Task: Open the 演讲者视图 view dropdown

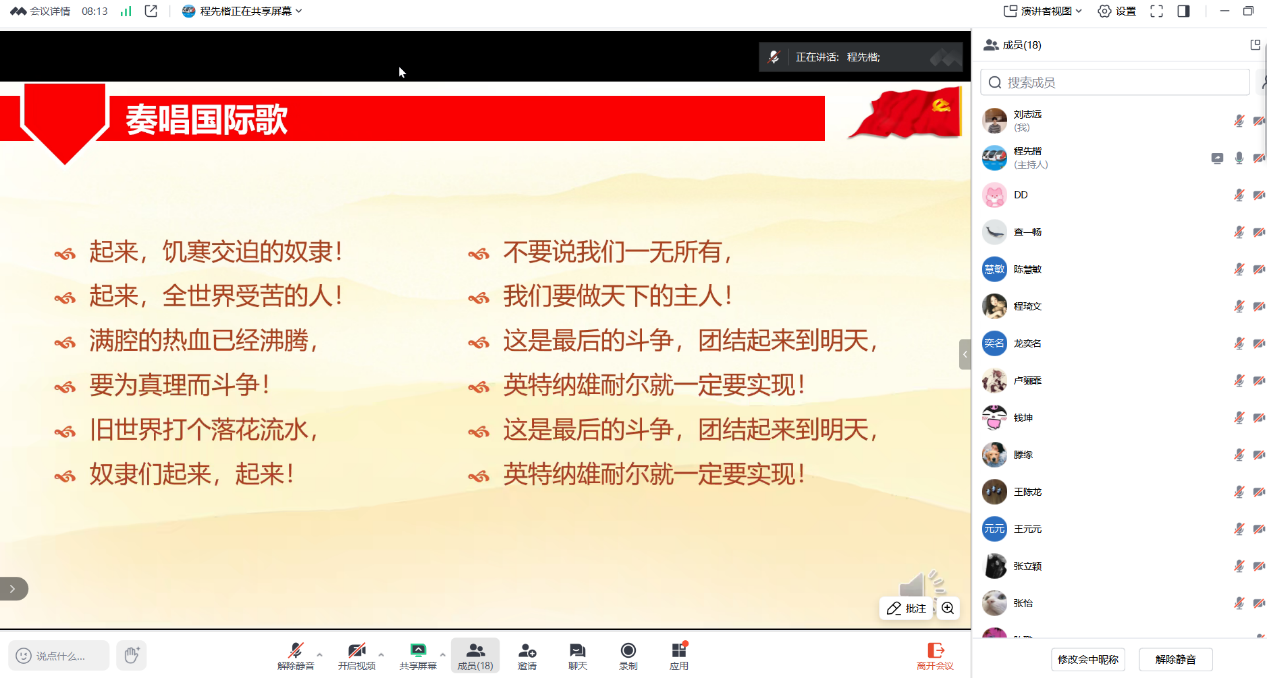Action: tap(1043, 11)
